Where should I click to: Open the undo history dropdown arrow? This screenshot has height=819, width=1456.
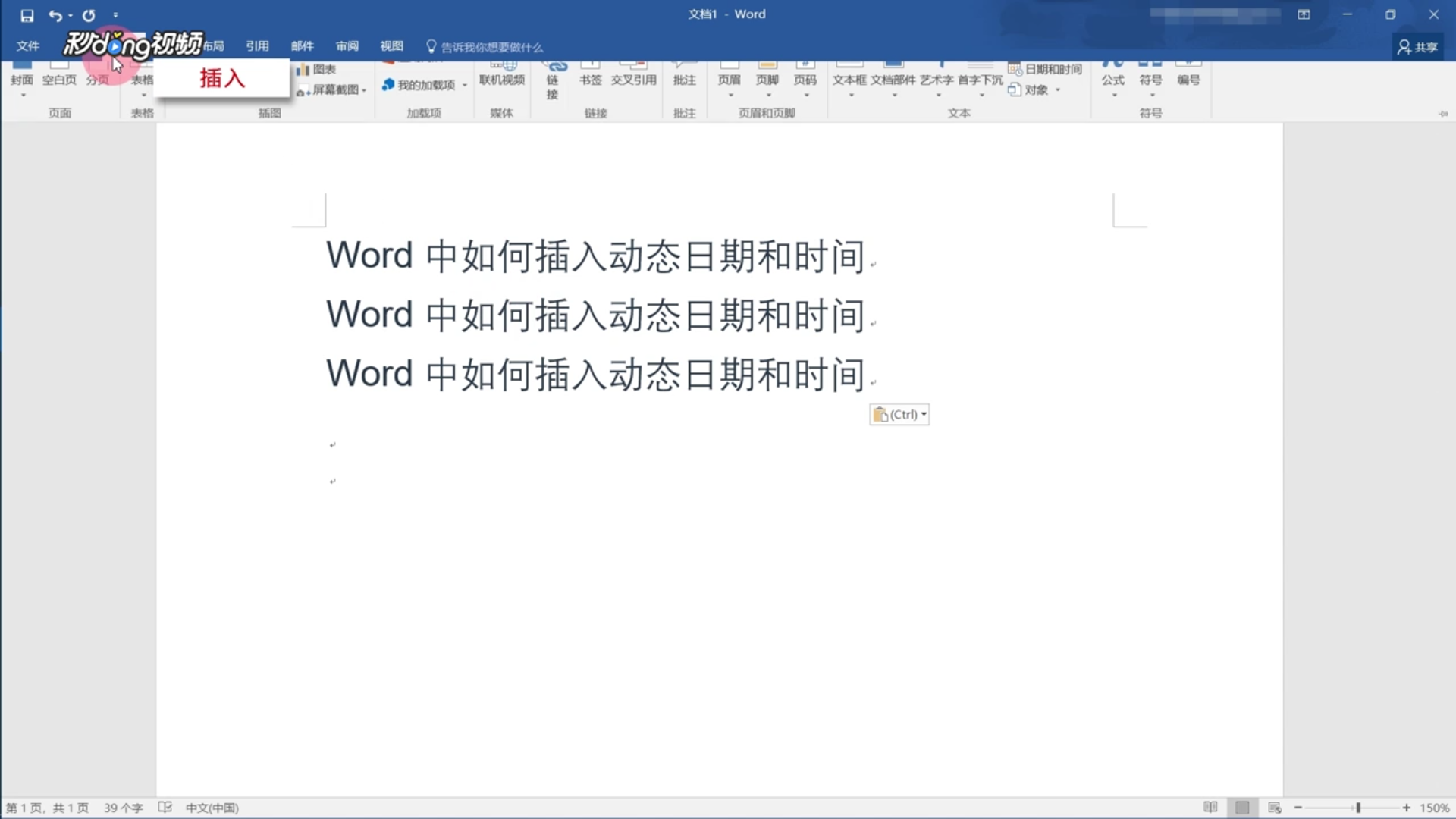tap(71, 15)
